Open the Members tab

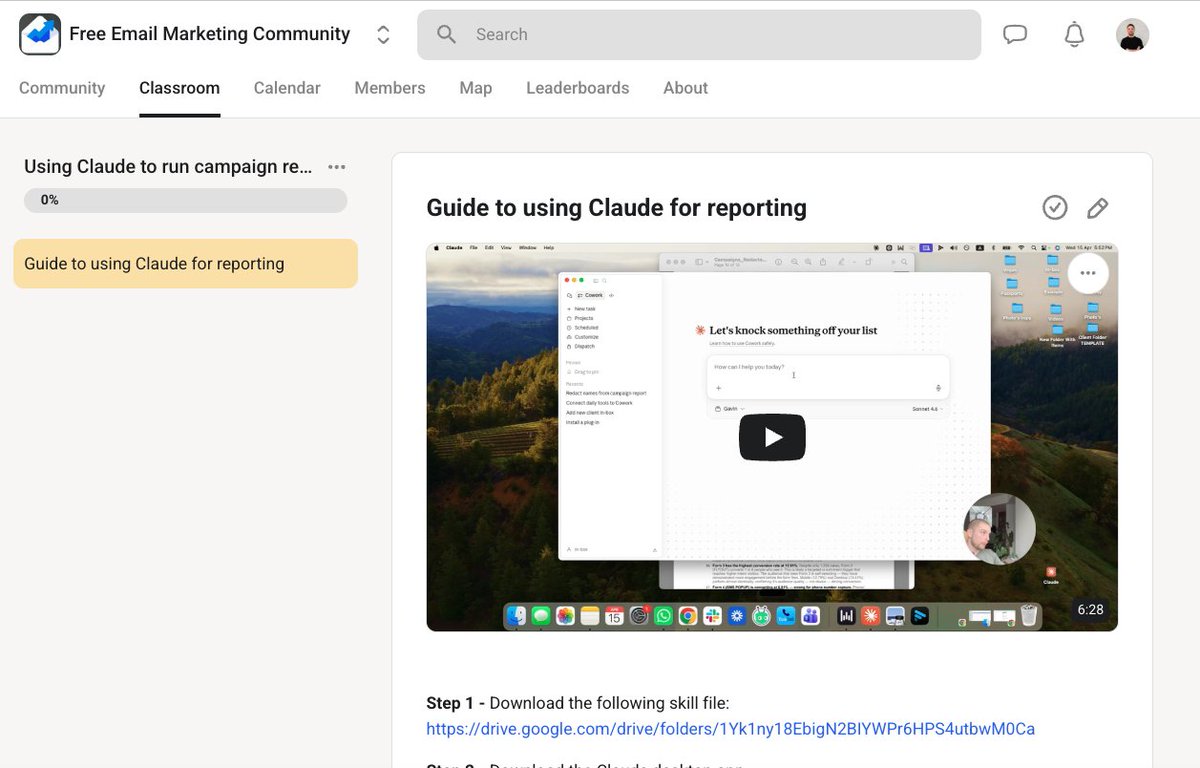coord(390,88)
